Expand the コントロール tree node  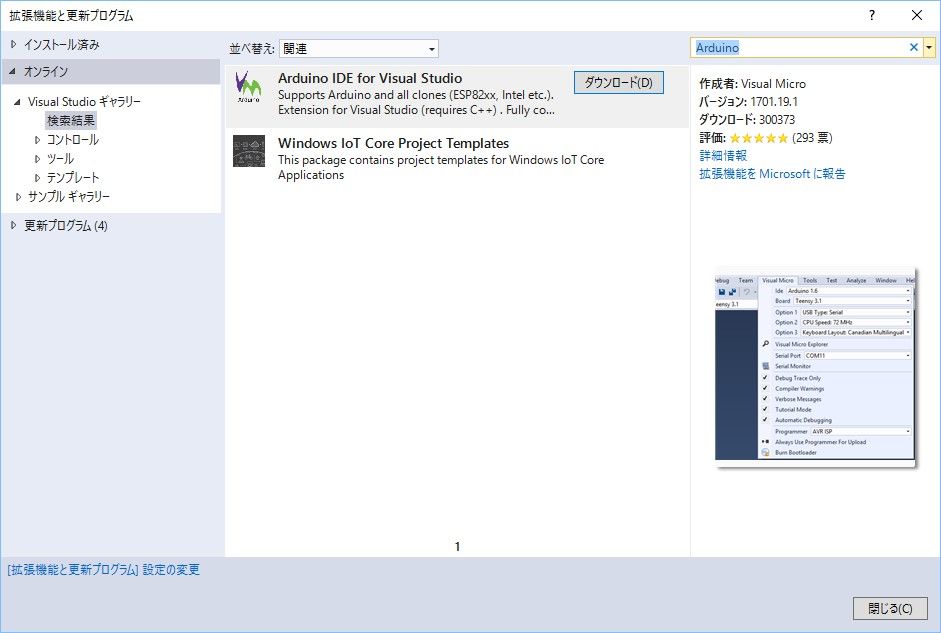tap(38, 140)
